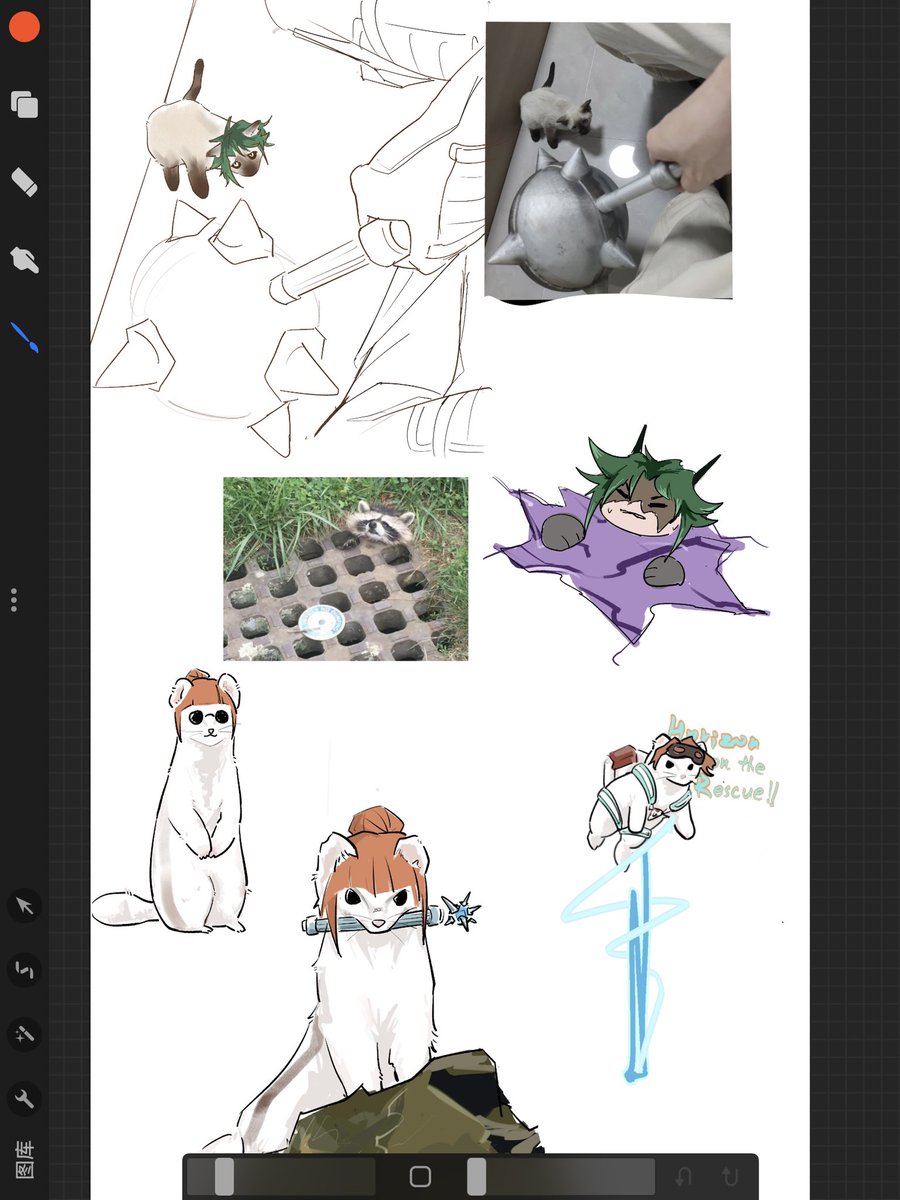Image resolution: width=900 pixels, height=1200 pixels.
Task: Click the raccoon reference photo
Action: point(345,569)
